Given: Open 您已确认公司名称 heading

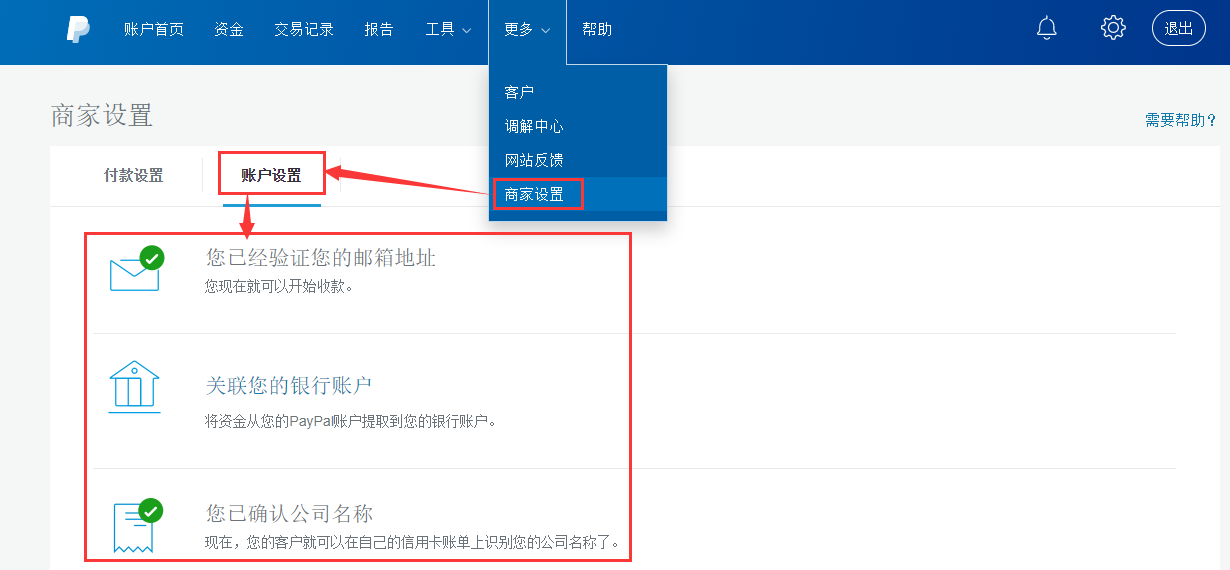Looking at the screenshot, I should (289, 514).
